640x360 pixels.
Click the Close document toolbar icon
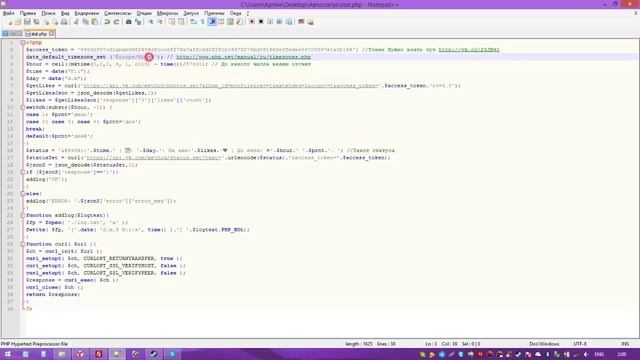tap(46, 22)
